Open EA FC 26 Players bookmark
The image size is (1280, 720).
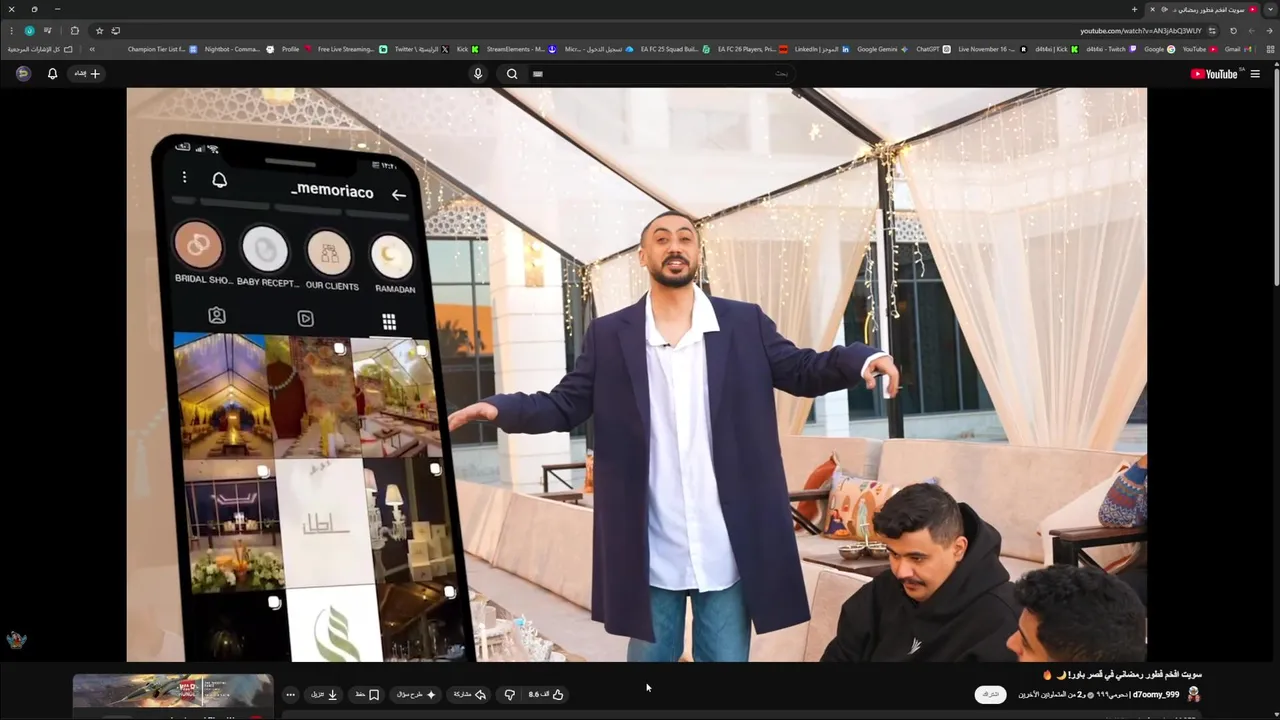[753, 49]
